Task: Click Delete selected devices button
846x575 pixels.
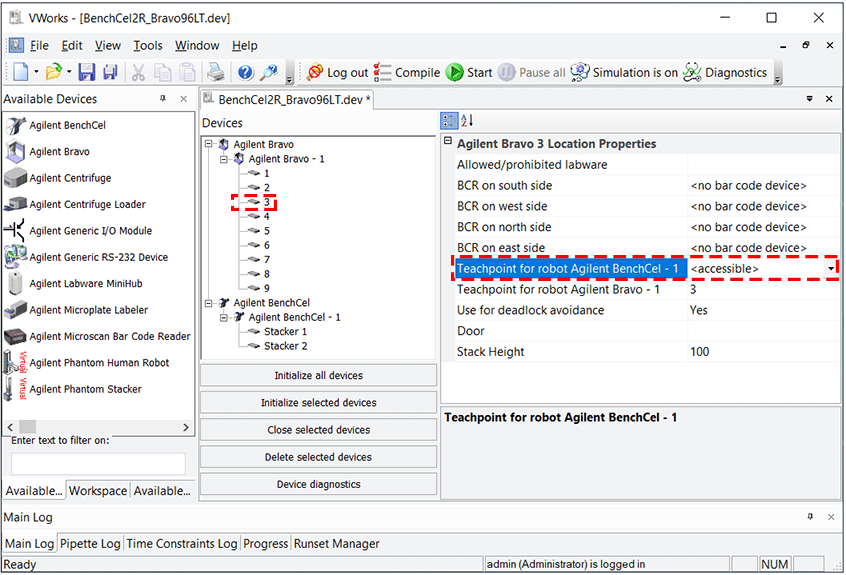Action: 318,457
